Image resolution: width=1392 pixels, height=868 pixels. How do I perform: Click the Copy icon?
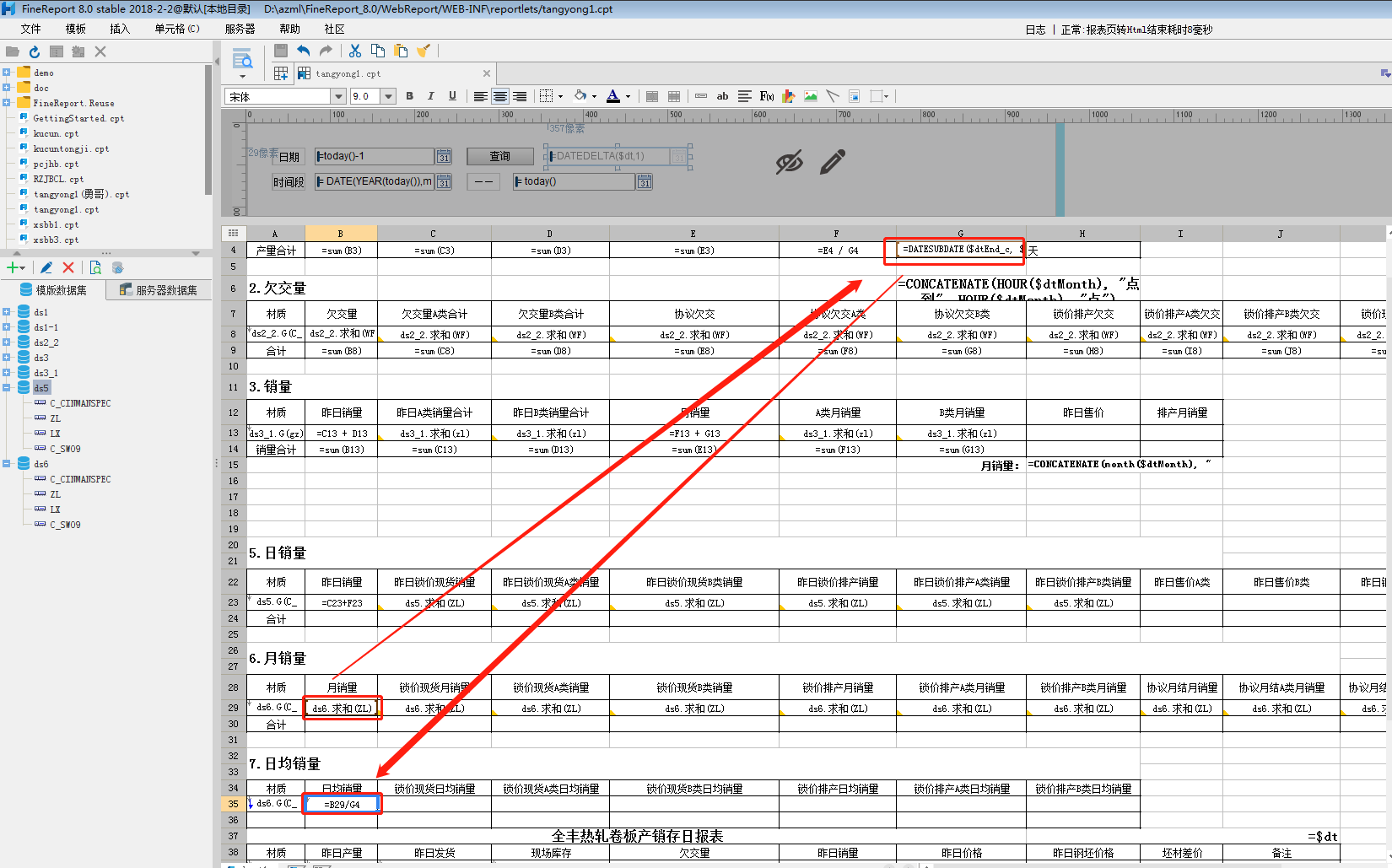(378, 51)
